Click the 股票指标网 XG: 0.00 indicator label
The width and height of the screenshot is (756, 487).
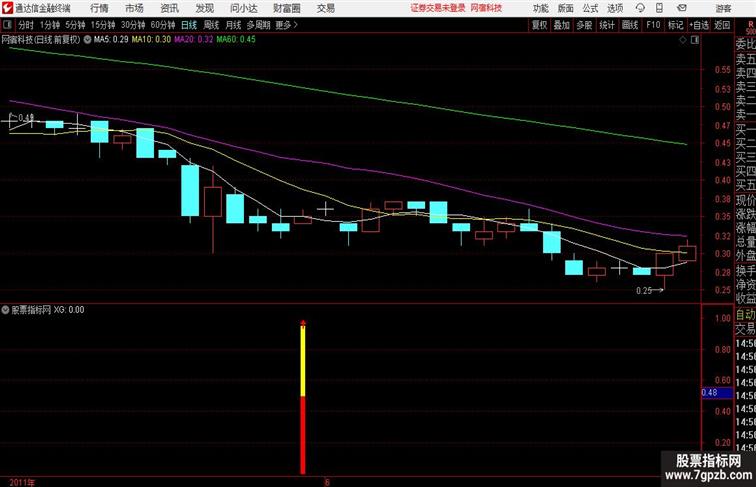click(48, 310)
